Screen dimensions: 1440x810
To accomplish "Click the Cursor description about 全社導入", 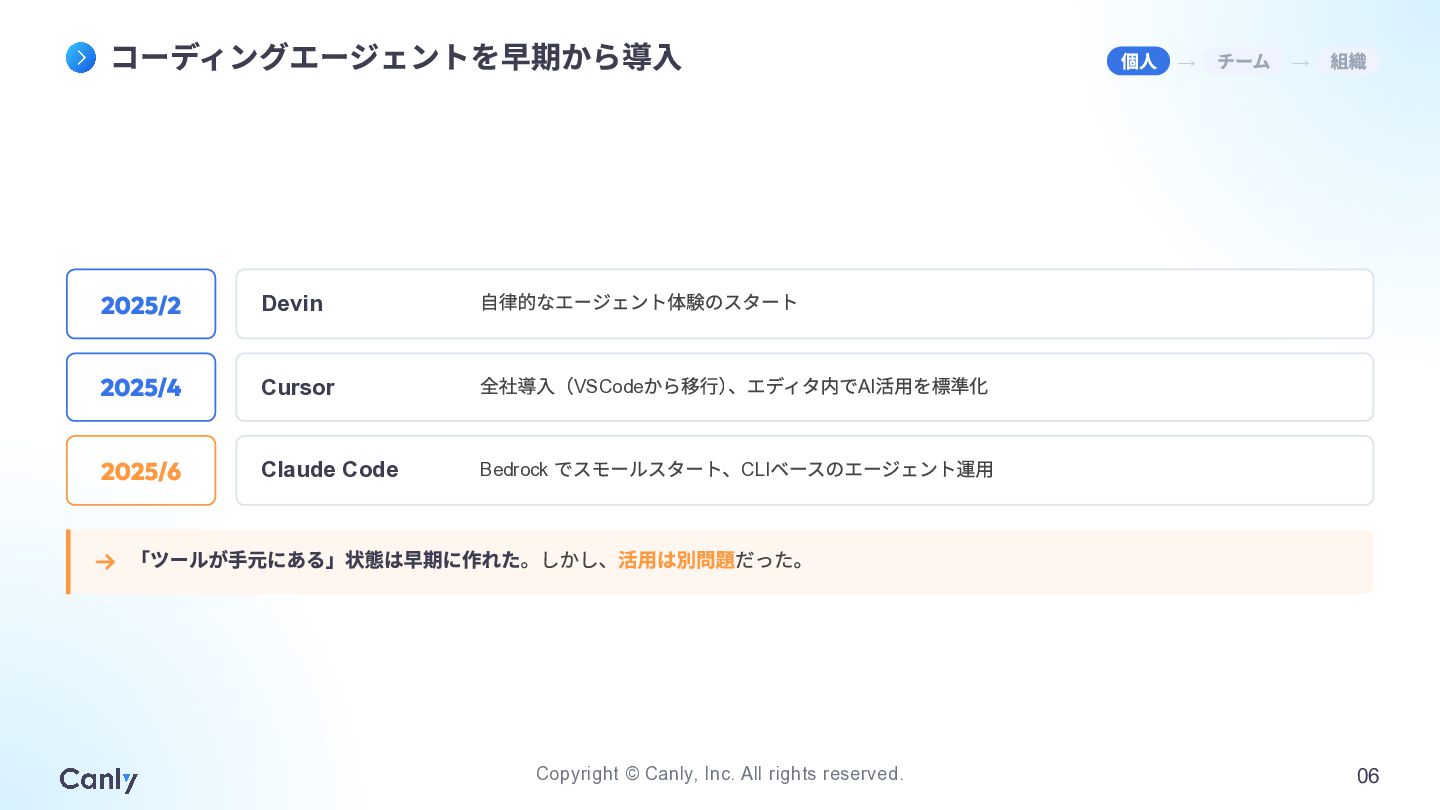I will tap(734, 386).
